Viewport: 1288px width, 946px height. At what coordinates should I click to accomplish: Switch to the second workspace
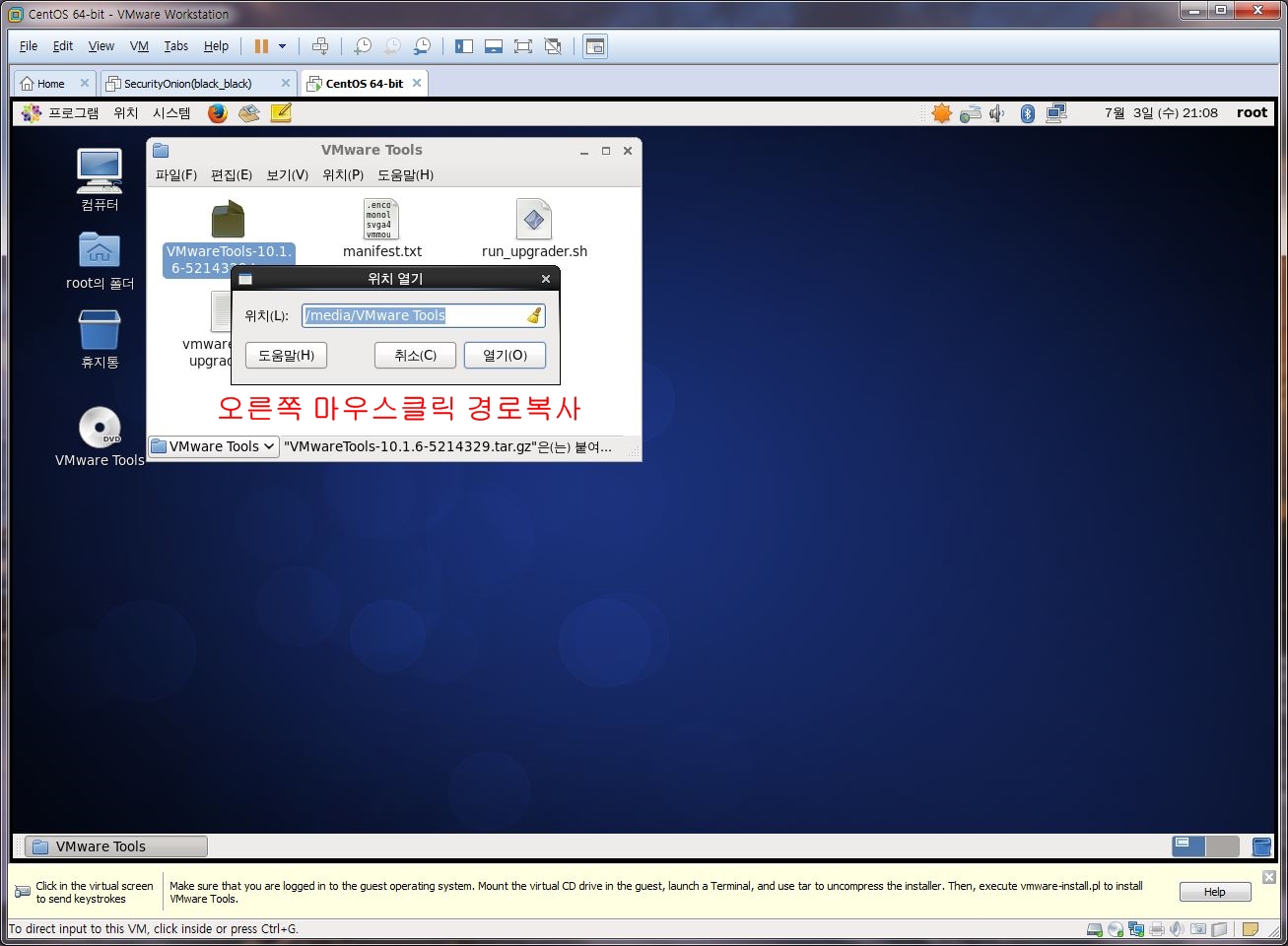[1222, 845]
